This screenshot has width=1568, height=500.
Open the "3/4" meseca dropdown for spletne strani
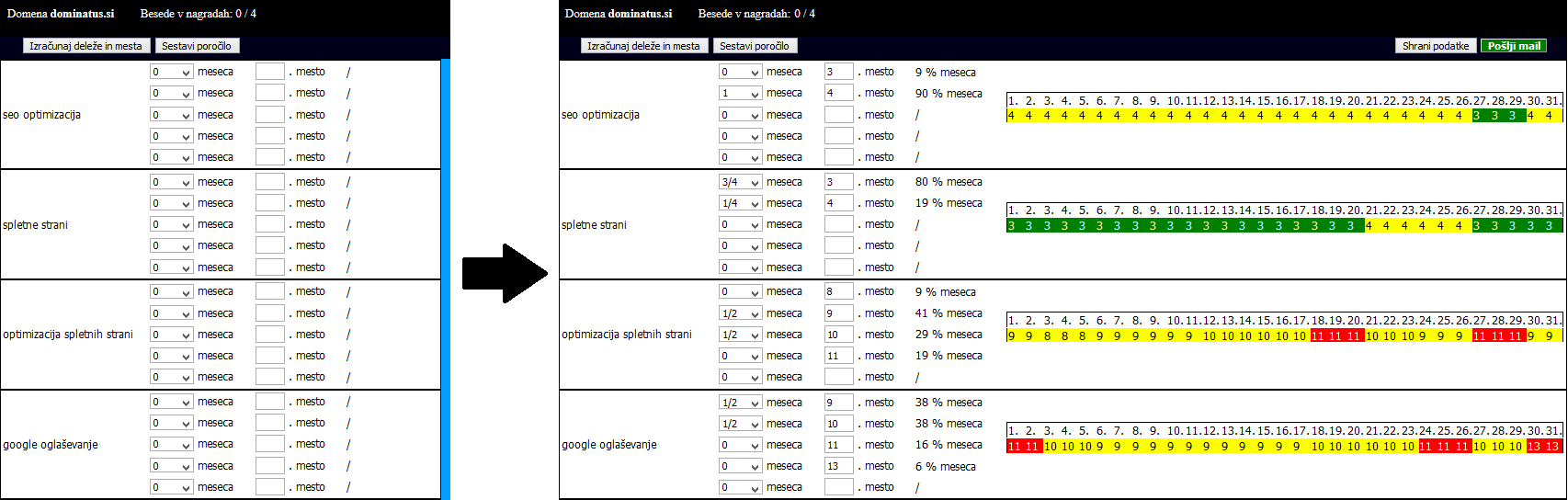[740, 182]
